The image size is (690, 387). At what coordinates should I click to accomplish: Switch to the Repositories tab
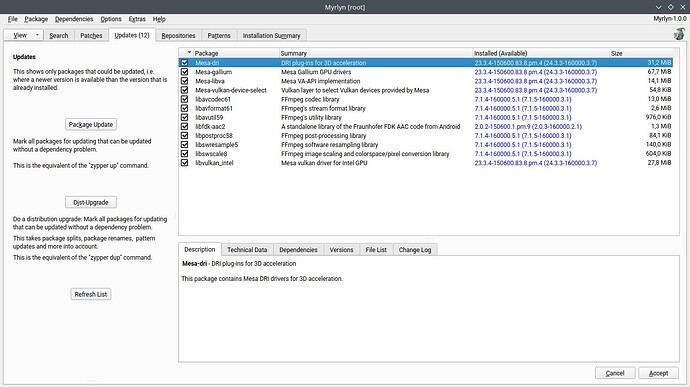(x=178, y=36)
